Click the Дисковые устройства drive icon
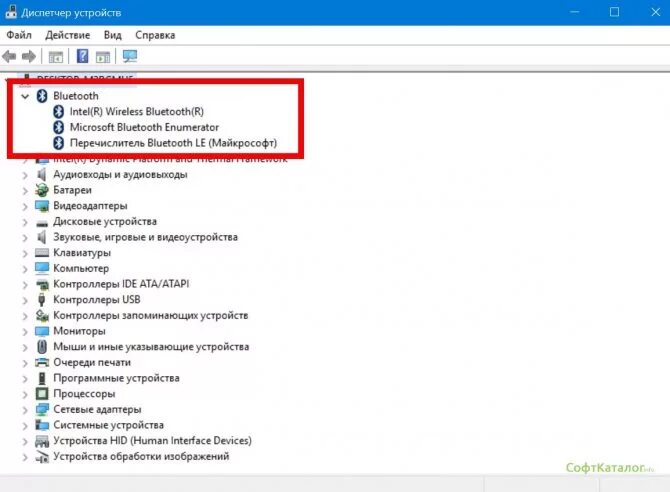The height and width of the screenshot is (492, 670). [42, 223]
